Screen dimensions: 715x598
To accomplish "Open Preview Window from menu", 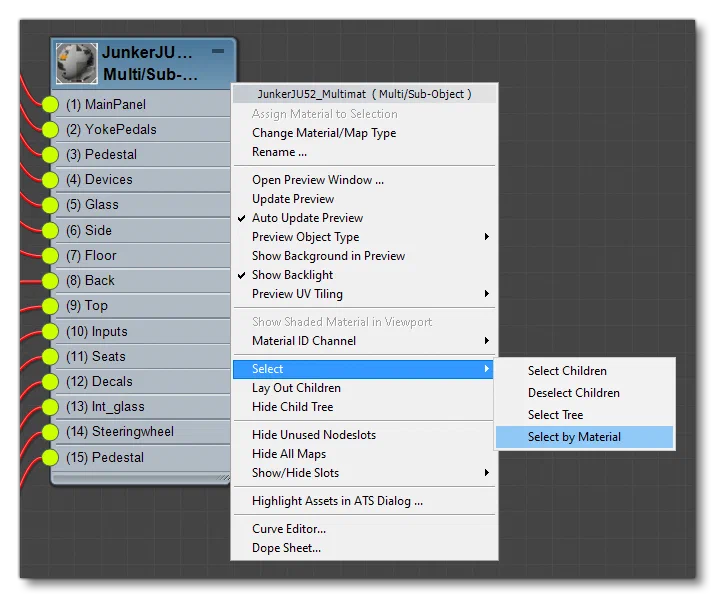I will click(x=364, y=180).
